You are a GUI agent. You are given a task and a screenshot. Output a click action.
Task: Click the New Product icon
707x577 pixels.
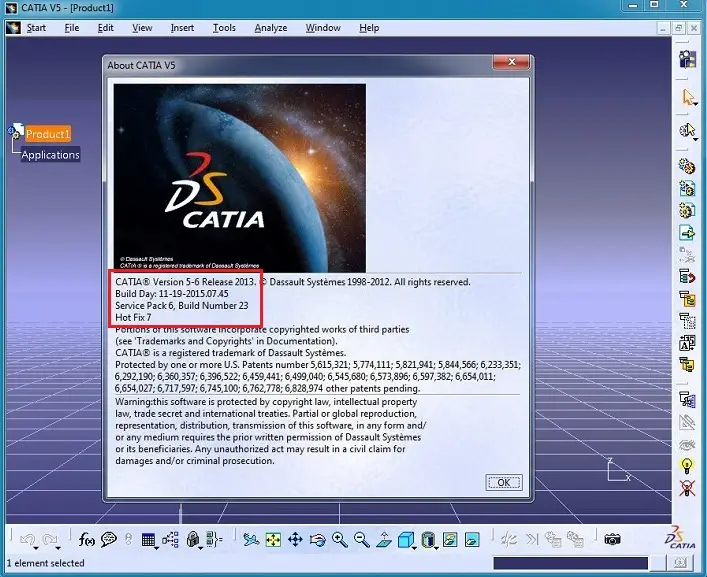[687, 188]
